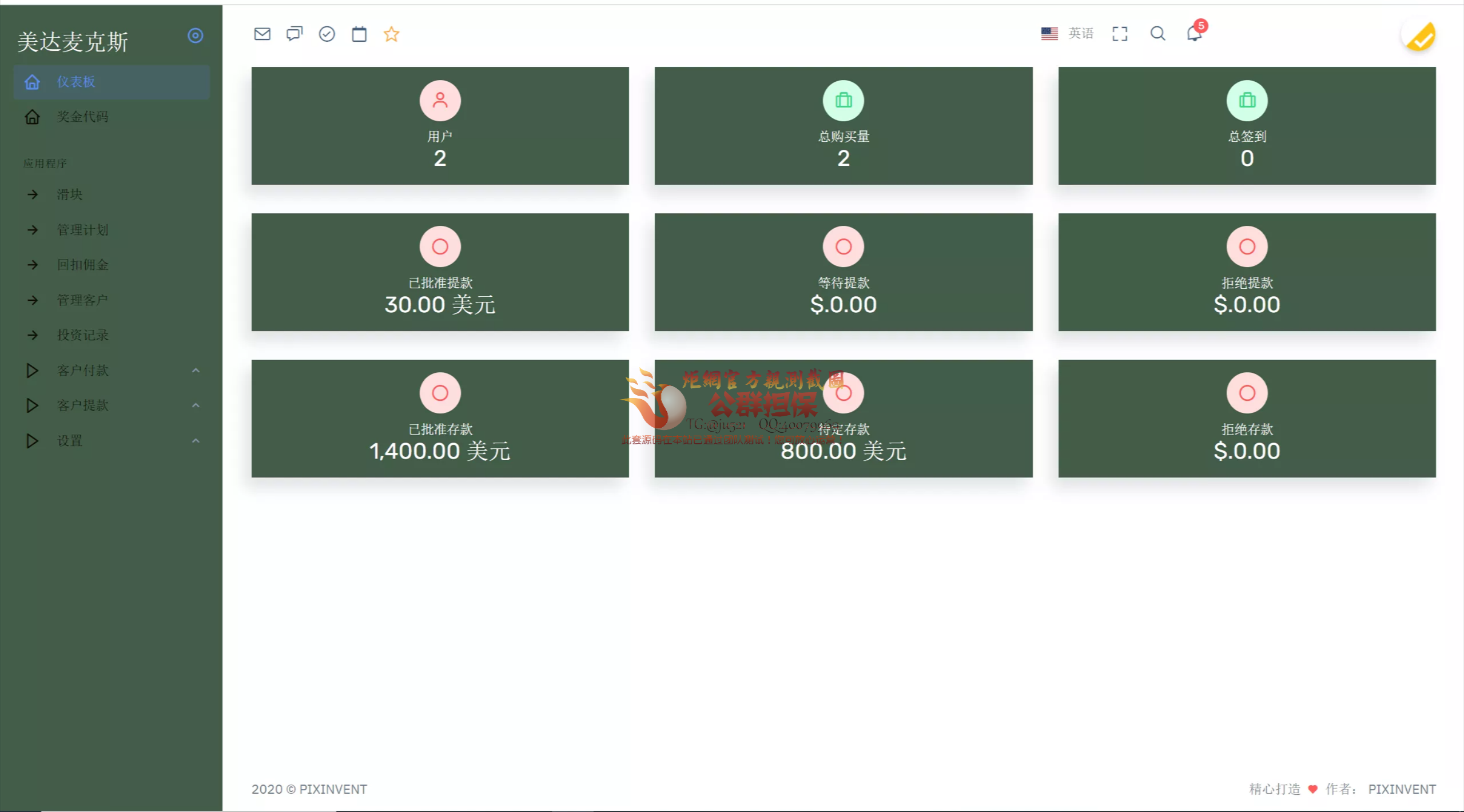Screen dimensions: 1464x812
Task: Open the email icon in top toolbar
Action: 262,34
